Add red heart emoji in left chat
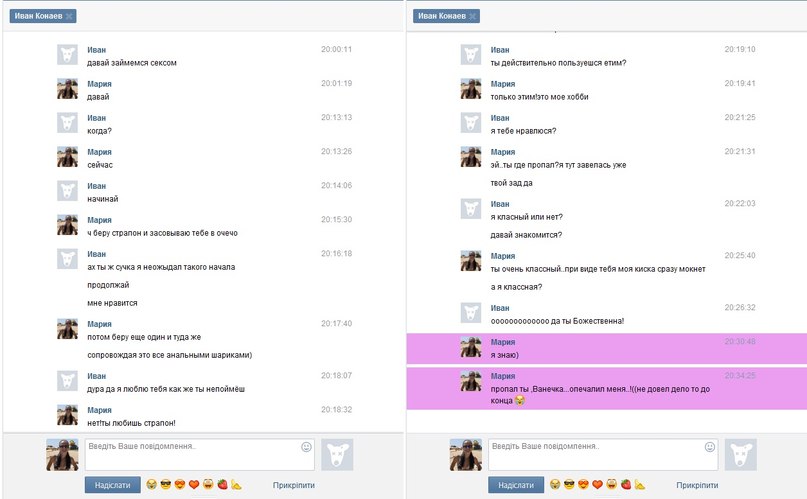The image size is (807, 499). pyautogui.click(x=194, y=484)
